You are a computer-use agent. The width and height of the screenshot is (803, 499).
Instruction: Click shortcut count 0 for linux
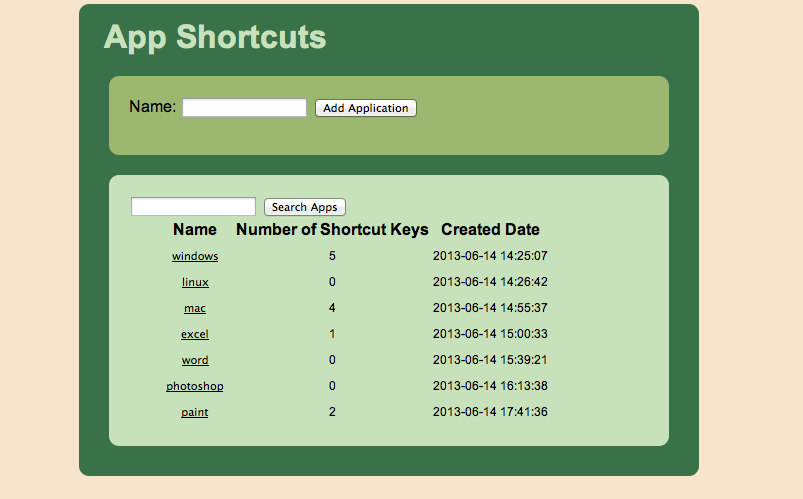click(332, 282)
